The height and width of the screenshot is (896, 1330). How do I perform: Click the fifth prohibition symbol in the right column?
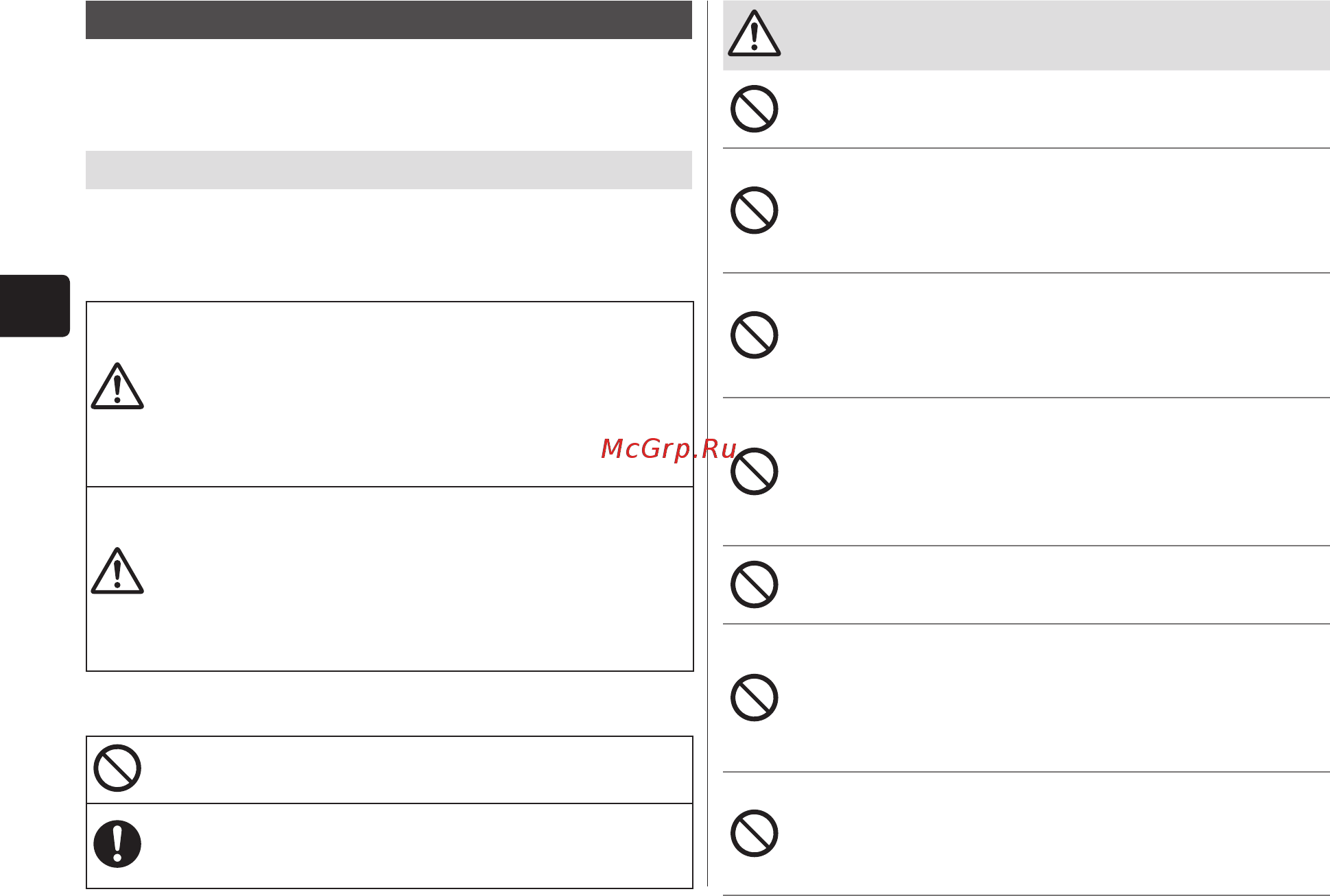(x=754, y=585)
